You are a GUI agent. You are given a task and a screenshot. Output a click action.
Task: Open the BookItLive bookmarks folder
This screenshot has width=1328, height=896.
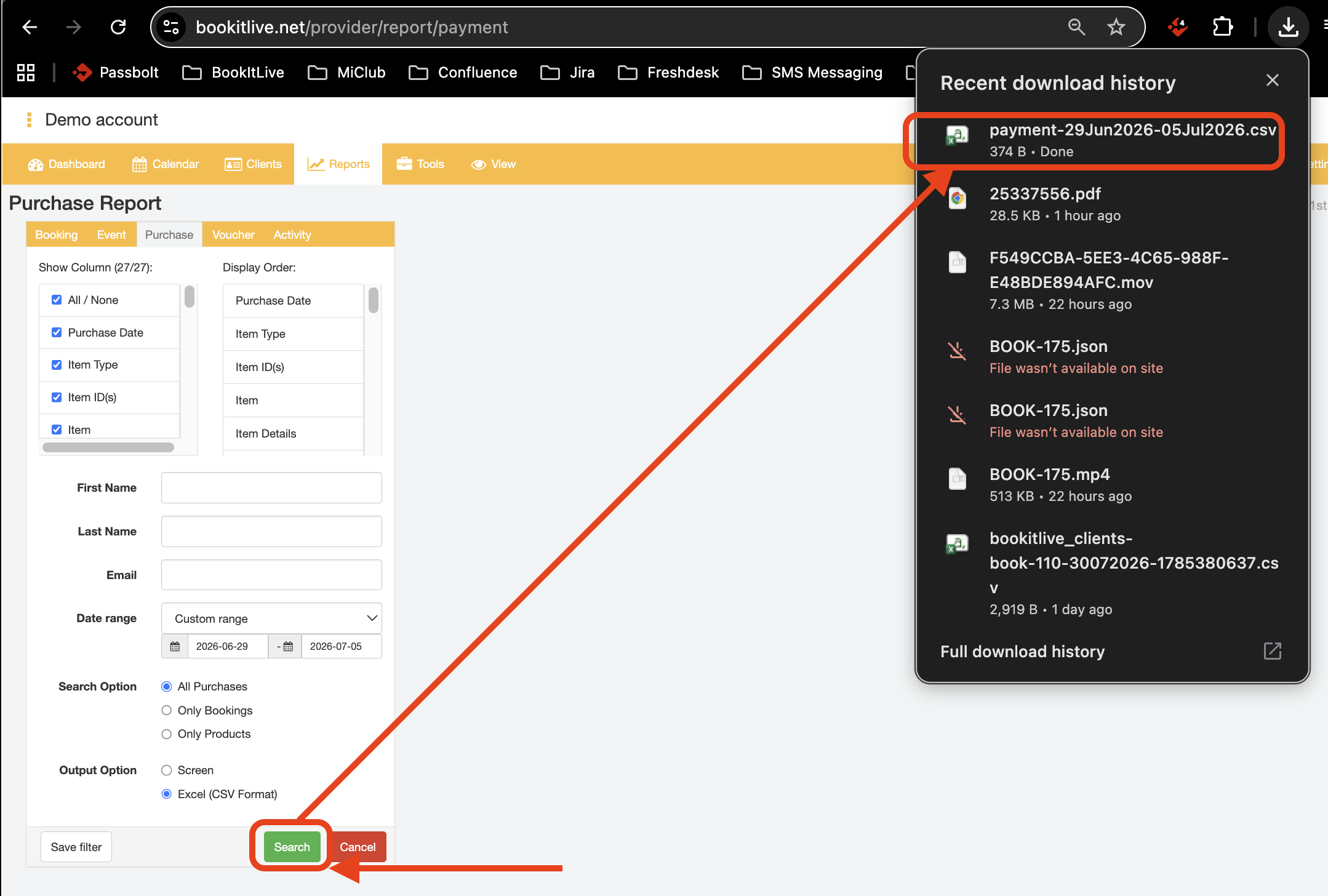click(233, 73)
